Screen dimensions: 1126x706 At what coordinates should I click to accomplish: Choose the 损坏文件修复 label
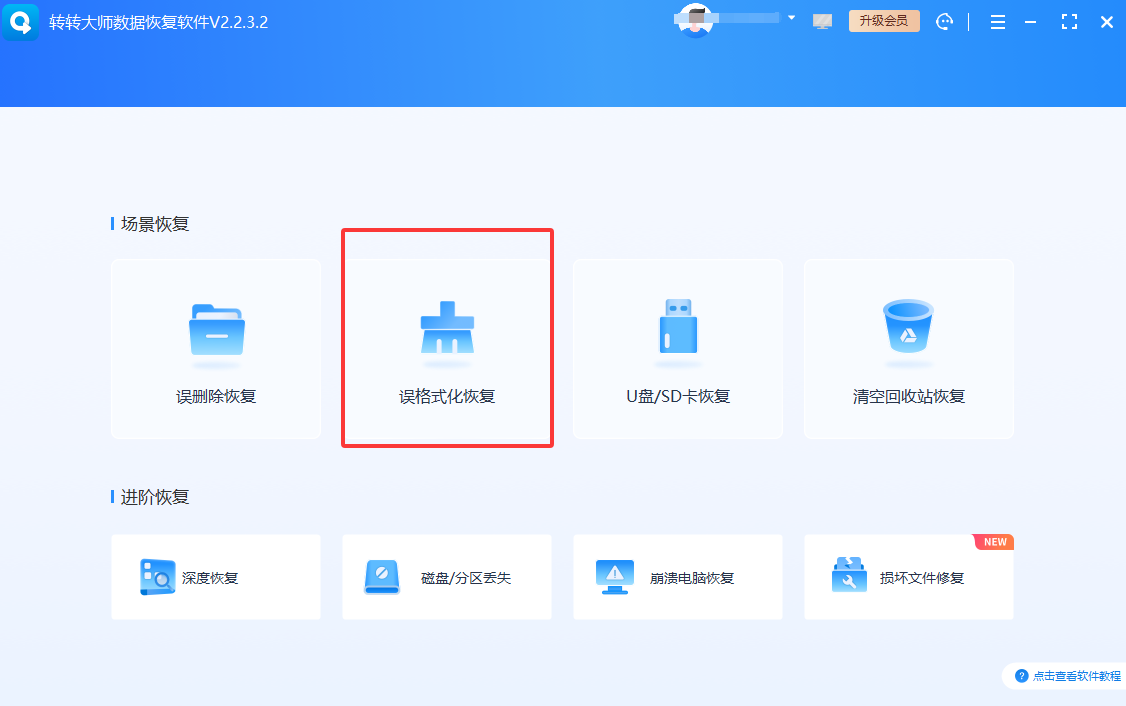922,578
